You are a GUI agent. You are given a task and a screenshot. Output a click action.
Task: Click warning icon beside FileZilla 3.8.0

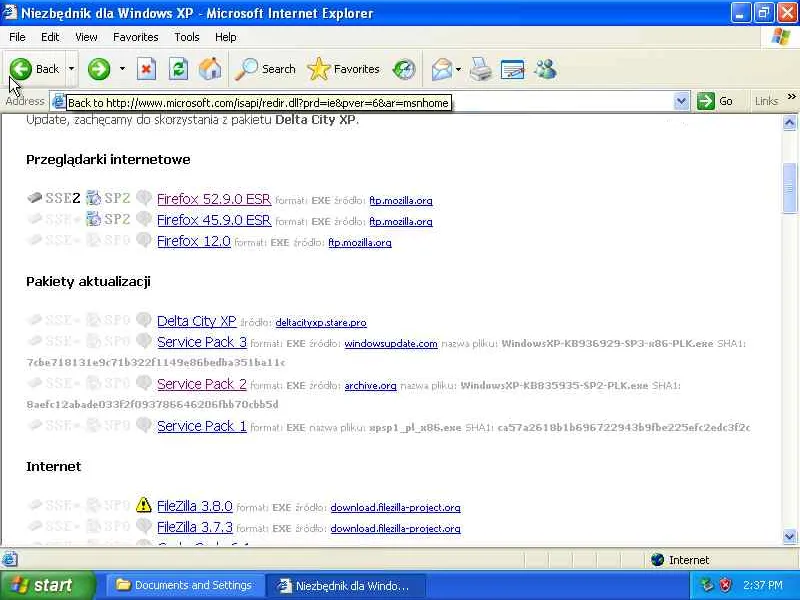(144, 505)
